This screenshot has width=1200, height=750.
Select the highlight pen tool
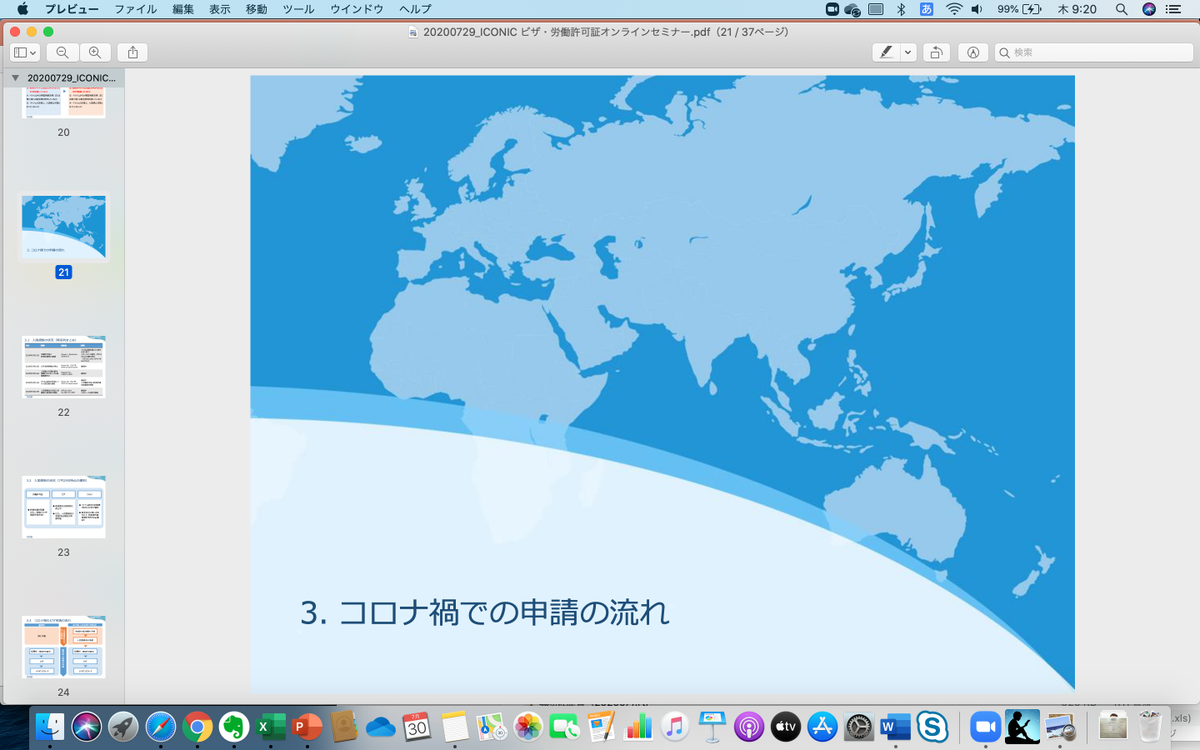[885, 52]
